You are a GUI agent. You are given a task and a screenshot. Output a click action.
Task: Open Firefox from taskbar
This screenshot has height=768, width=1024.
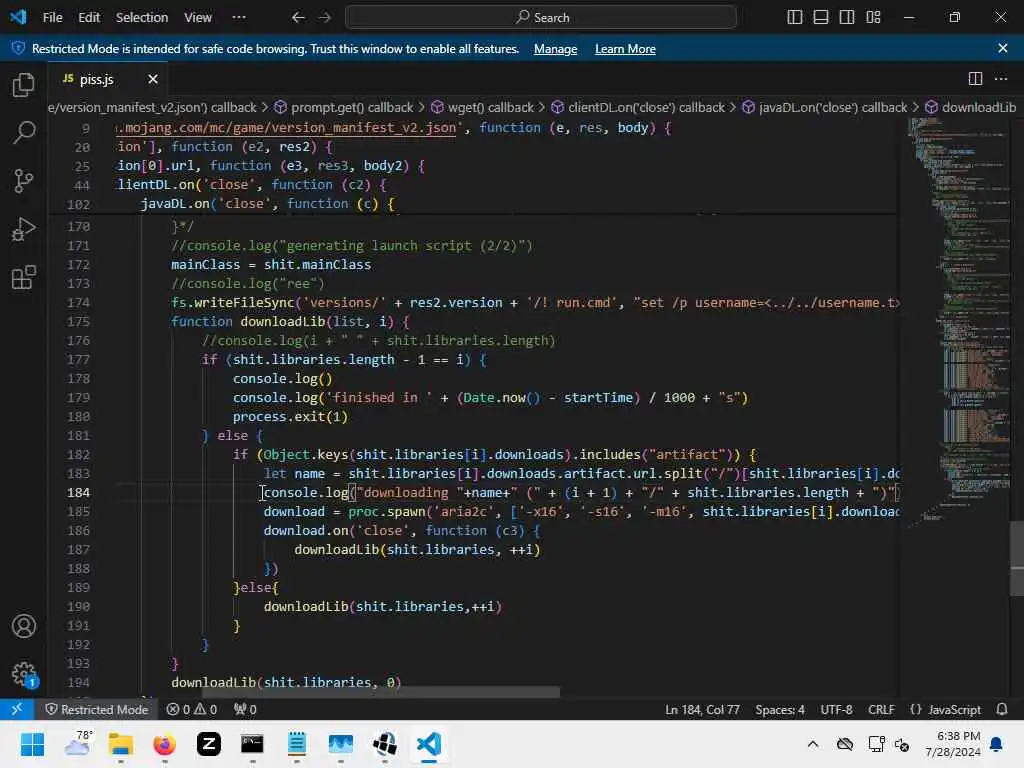[165, 744]
